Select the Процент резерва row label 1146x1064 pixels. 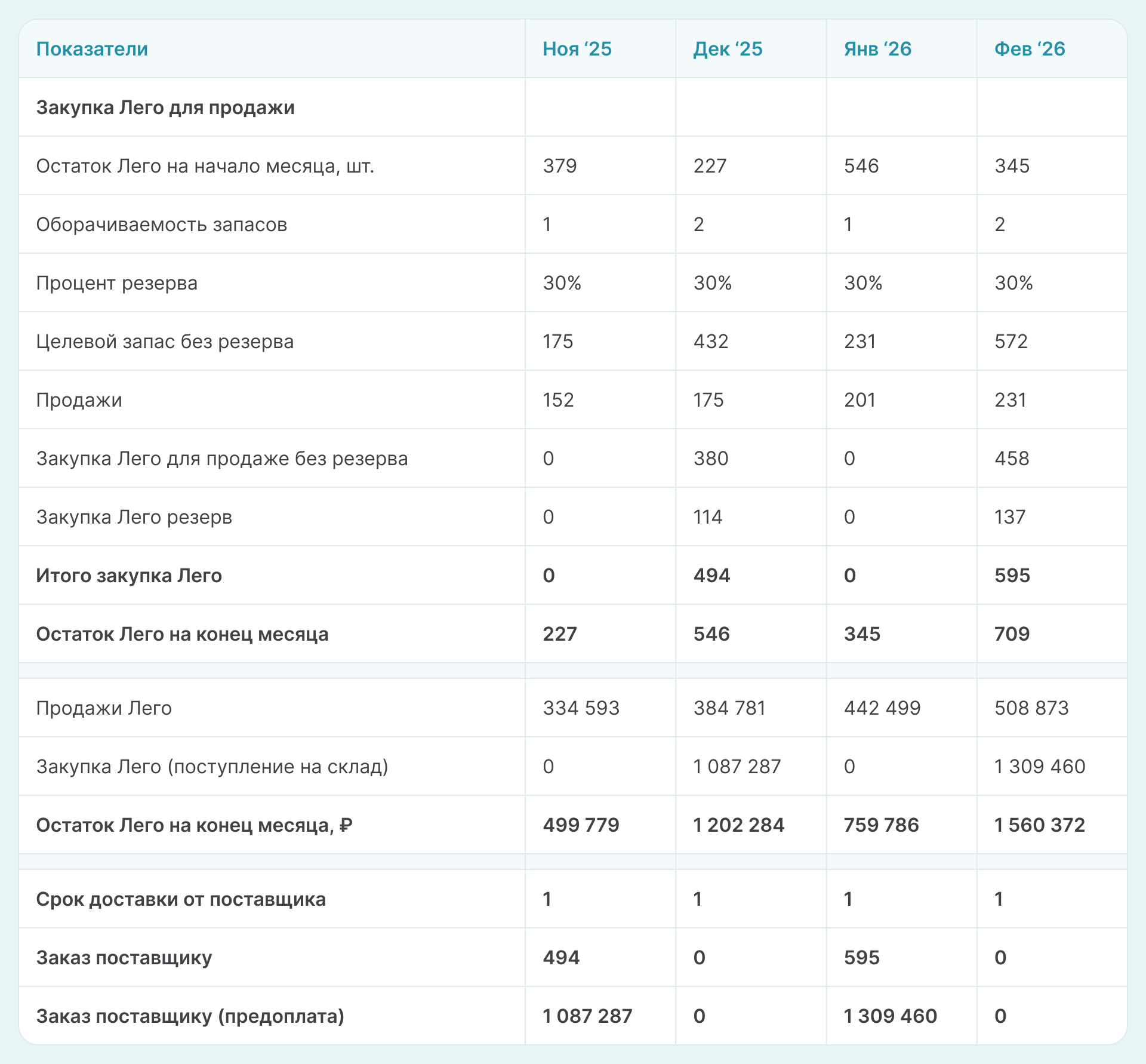point(116,283)
